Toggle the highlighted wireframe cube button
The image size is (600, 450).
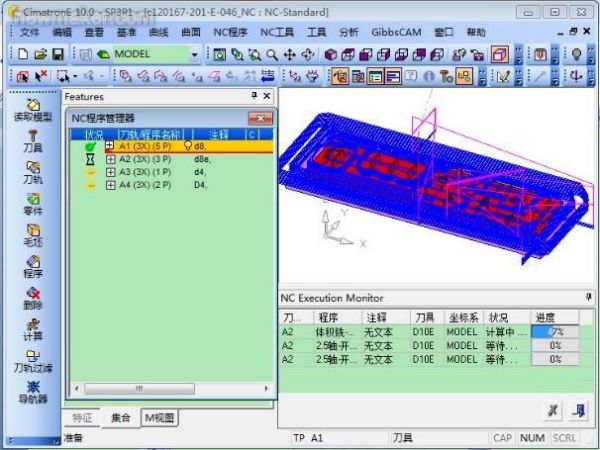(500, 55)
